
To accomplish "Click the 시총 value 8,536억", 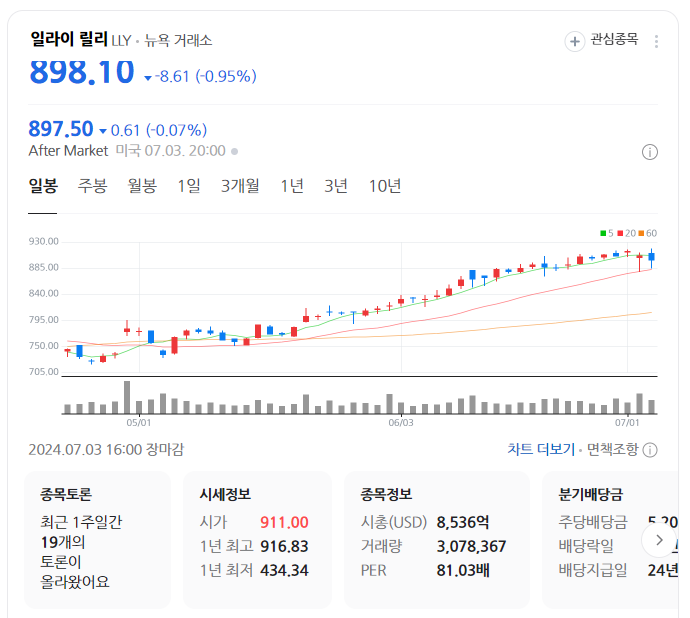I will click(462, 522).
